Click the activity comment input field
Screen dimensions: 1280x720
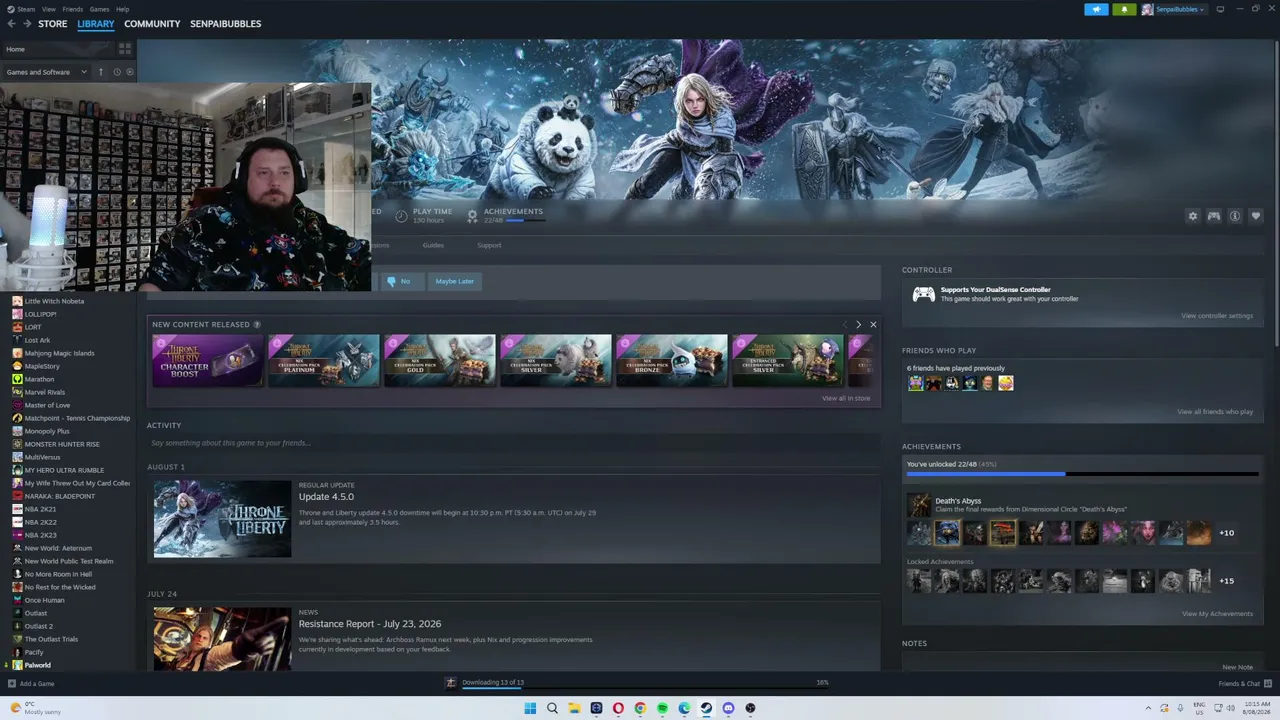(514, 443)
